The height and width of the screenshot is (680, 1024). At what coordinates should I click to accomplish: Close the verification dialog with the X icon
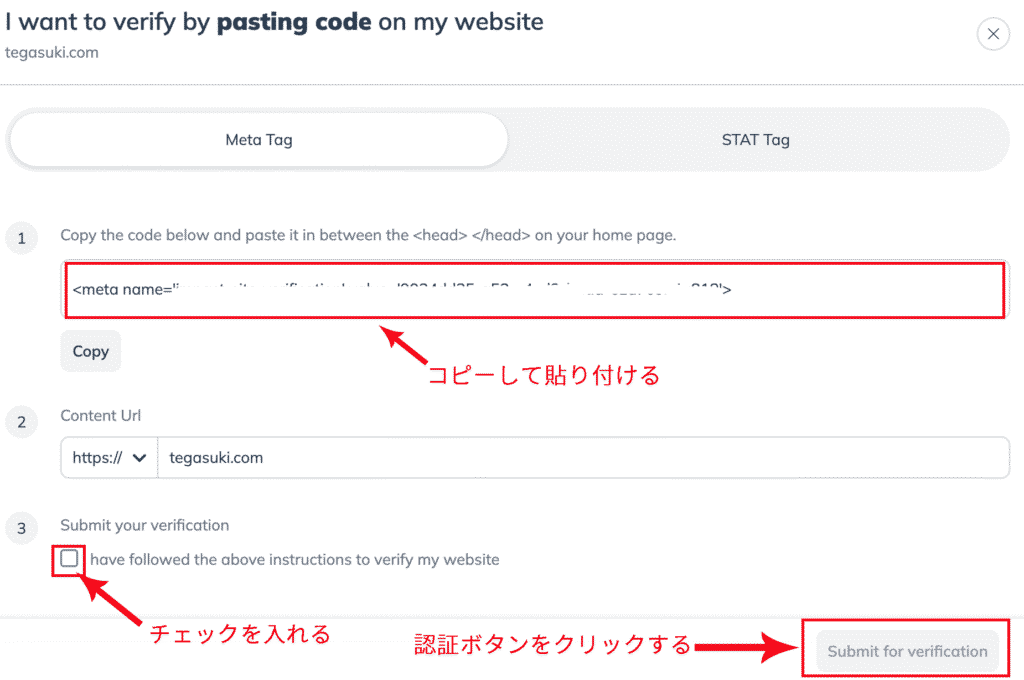click(x=992, y=35)
